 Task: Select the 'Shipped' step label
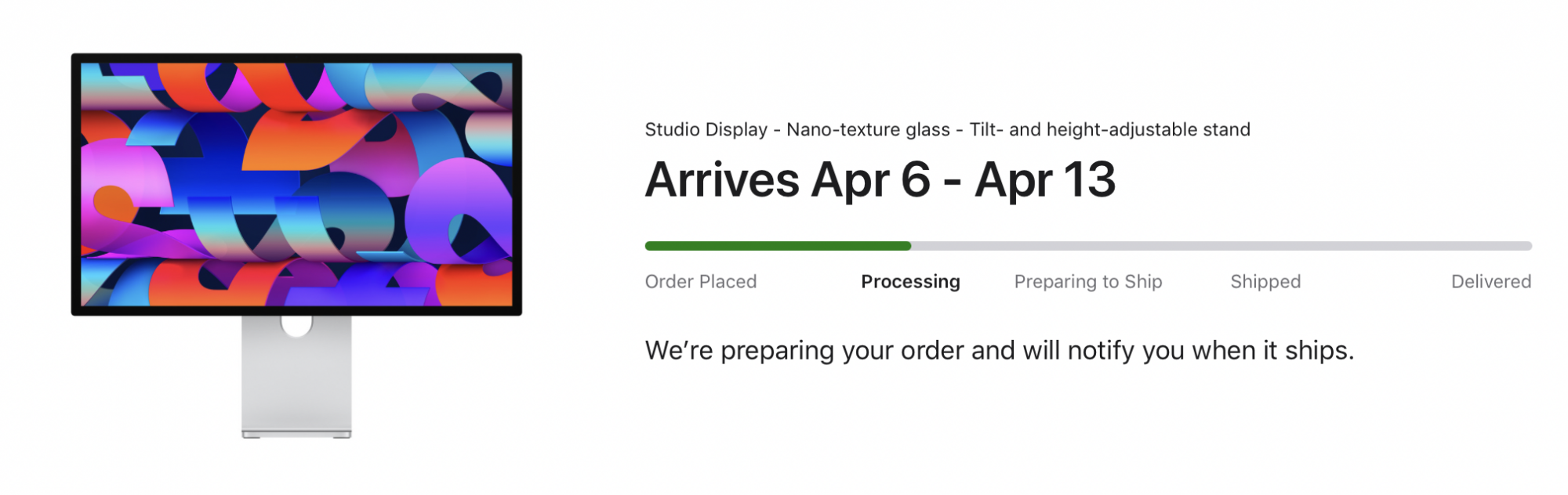point(1265,281)
